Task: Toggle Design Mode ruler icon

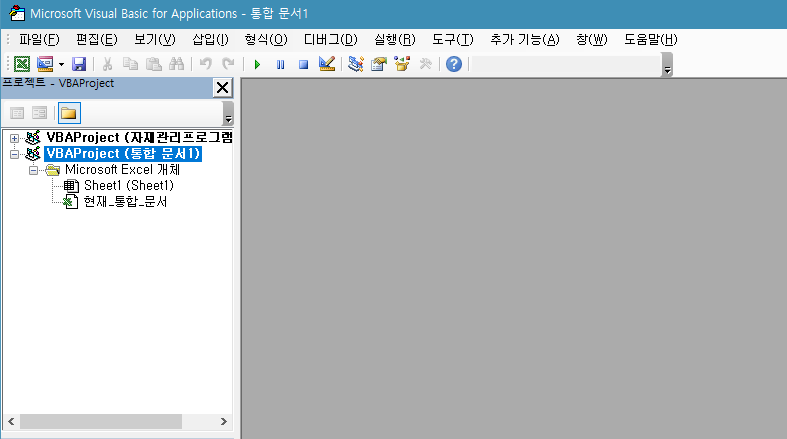Action: (x=327, y=64)
